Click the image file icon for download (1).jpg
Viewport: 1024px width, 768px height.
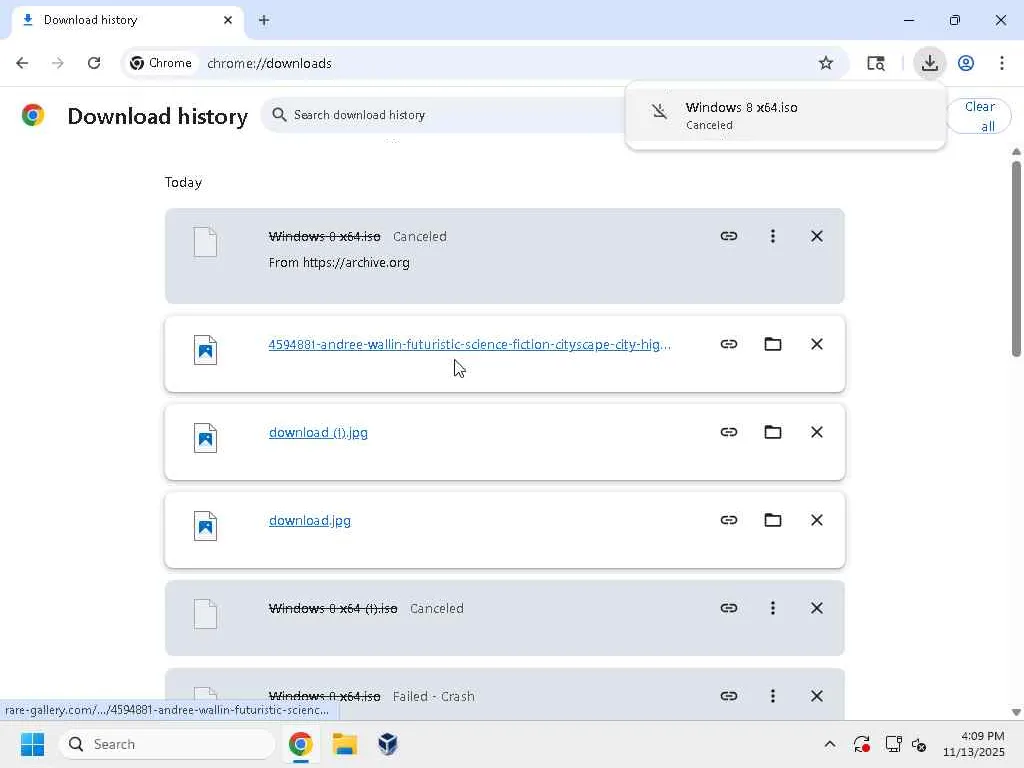tap(205, 438)
